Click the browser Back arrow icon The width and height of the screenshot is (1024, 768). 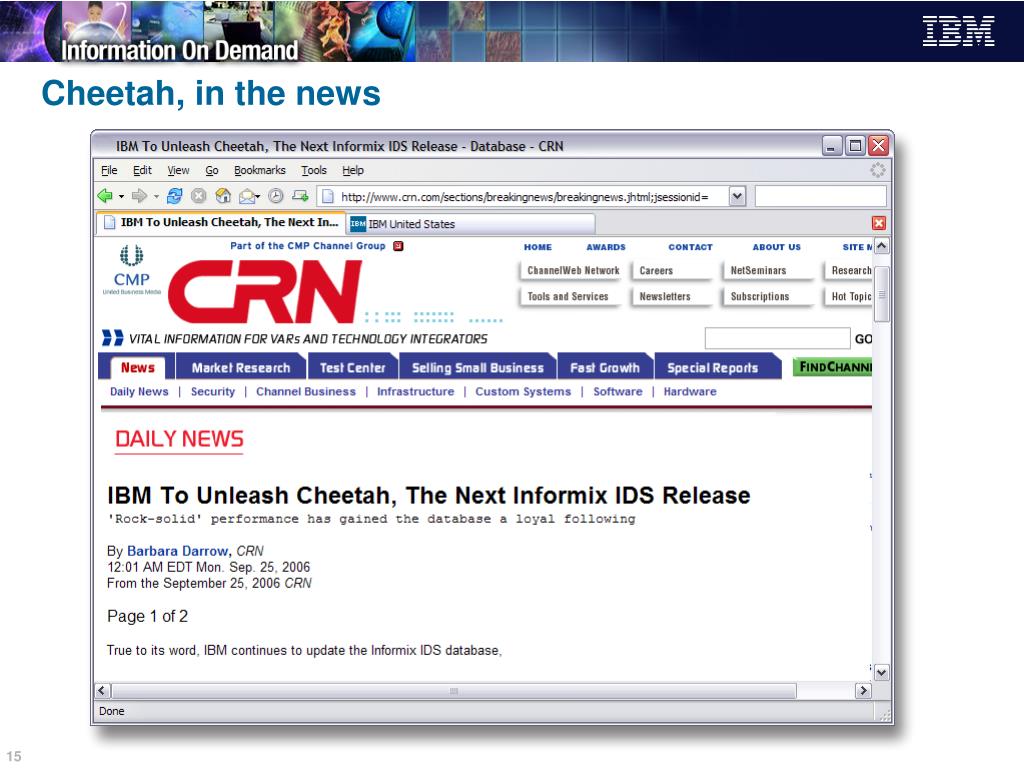tap(104, 196)
